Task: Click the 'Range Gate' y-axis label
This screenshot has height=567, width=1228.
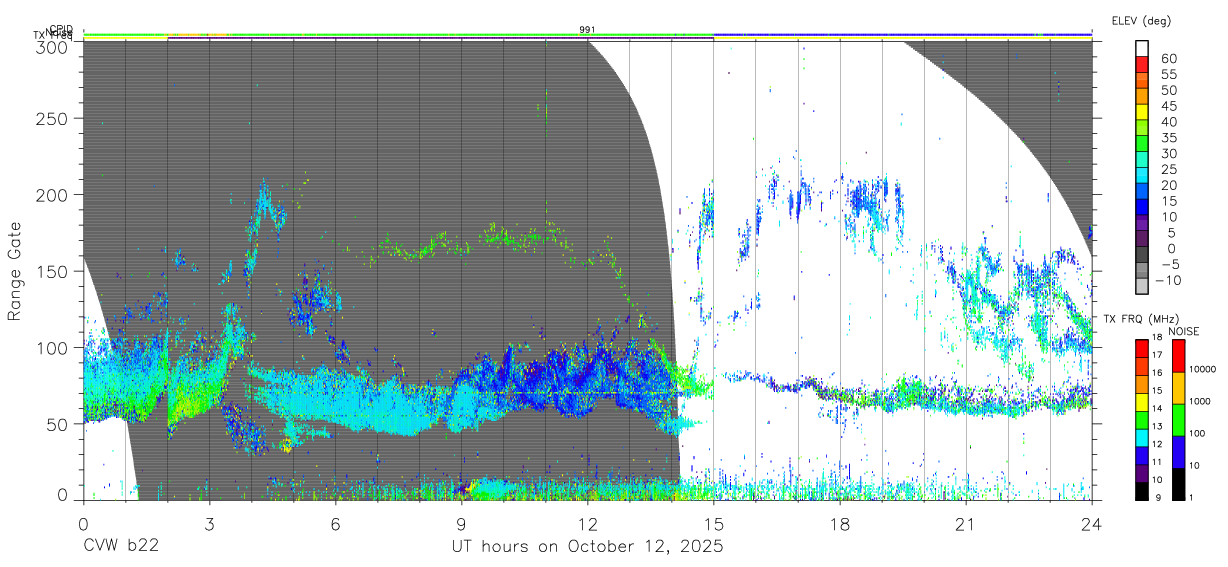Action: coord(15,271)
